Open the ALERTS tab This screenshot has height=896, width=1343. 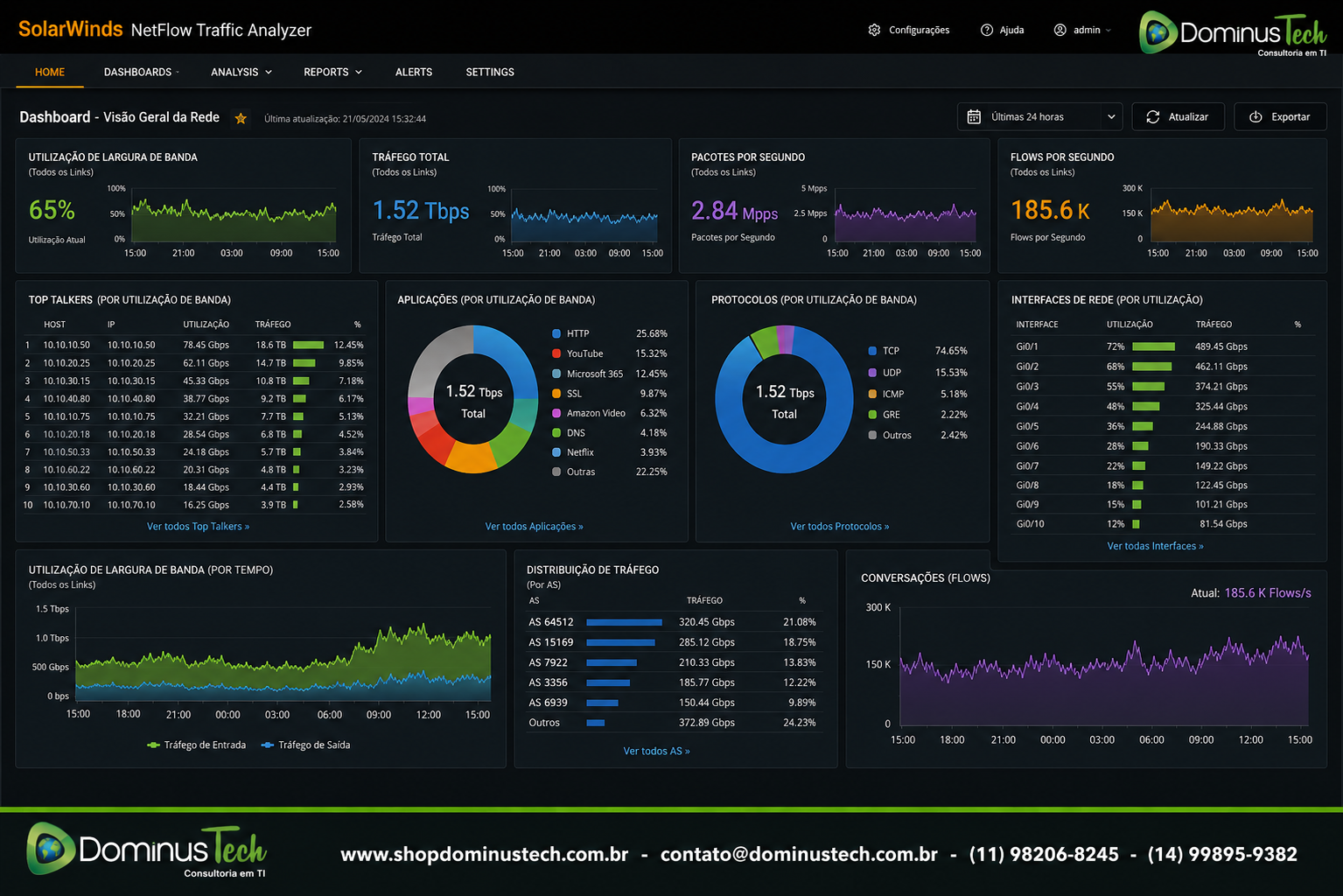coord(414,72)
